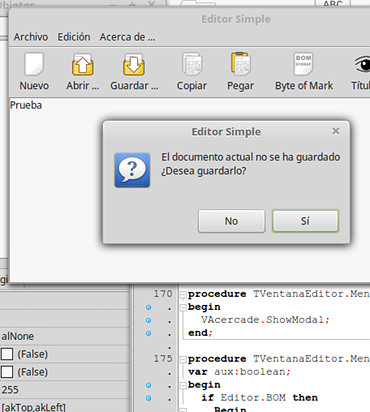Toggle the second (False) checkbox

(7, 372)
